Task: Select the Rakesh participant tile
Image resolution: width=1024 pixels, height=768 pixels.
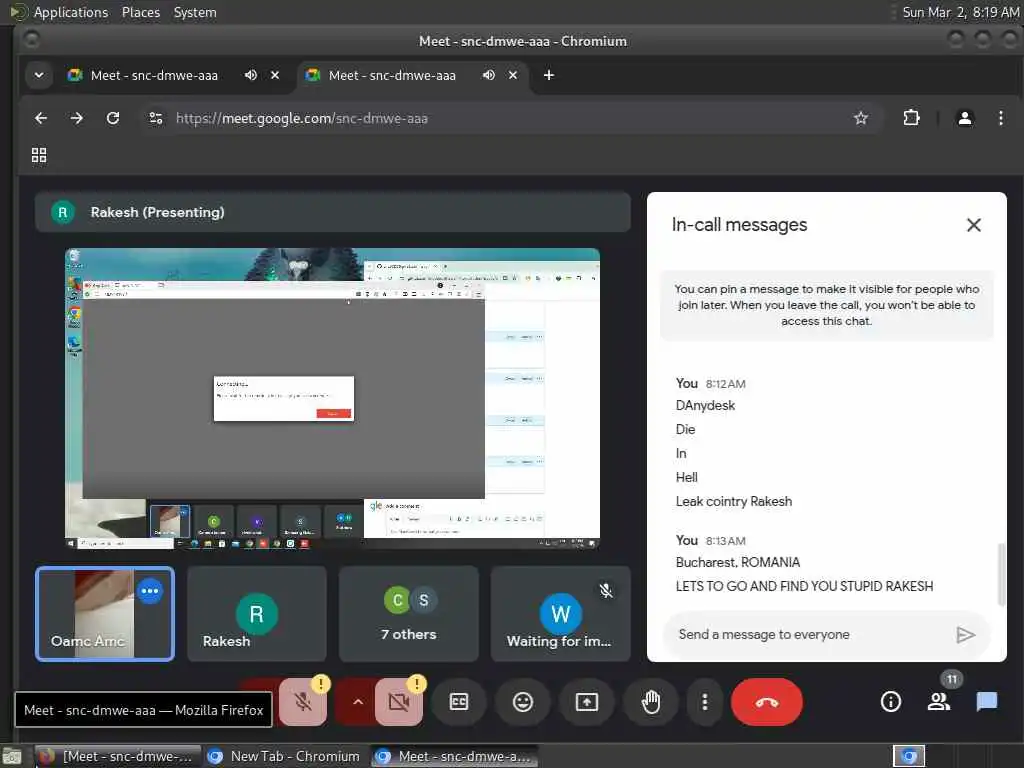Action: (257, 614)
